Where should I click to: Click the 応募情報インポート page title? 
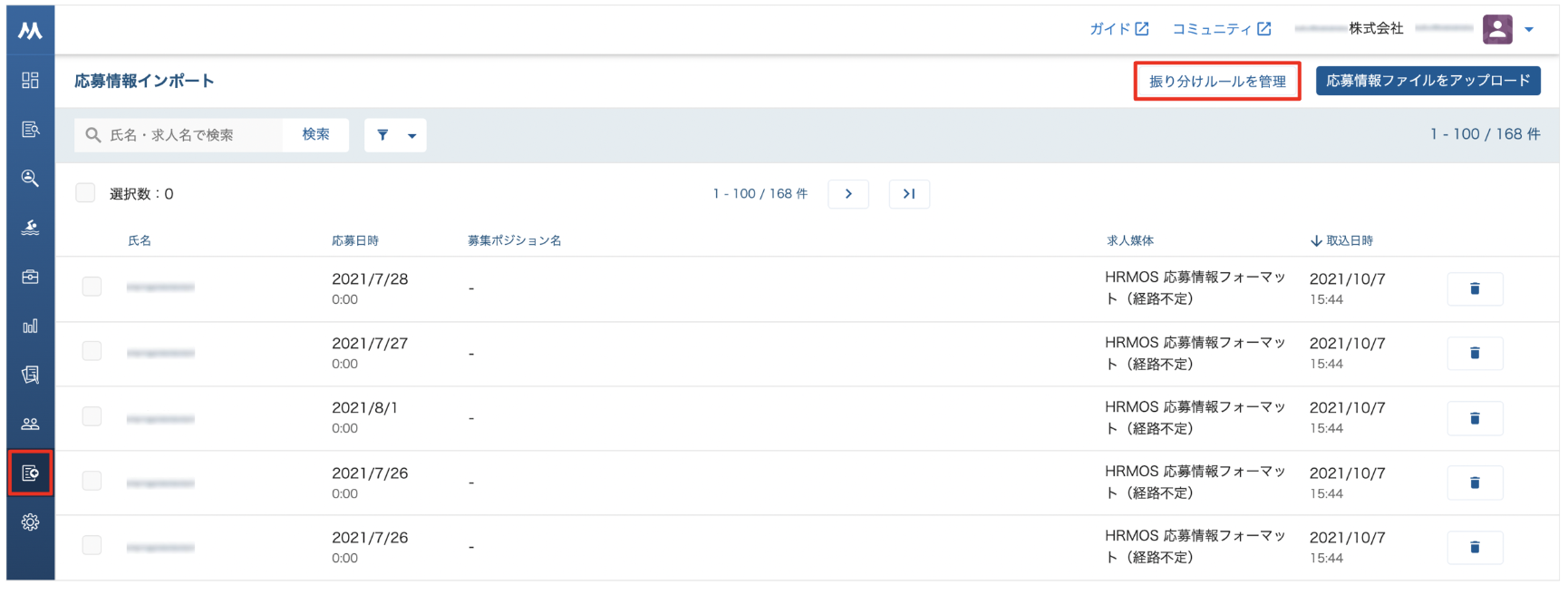[144, 81]
